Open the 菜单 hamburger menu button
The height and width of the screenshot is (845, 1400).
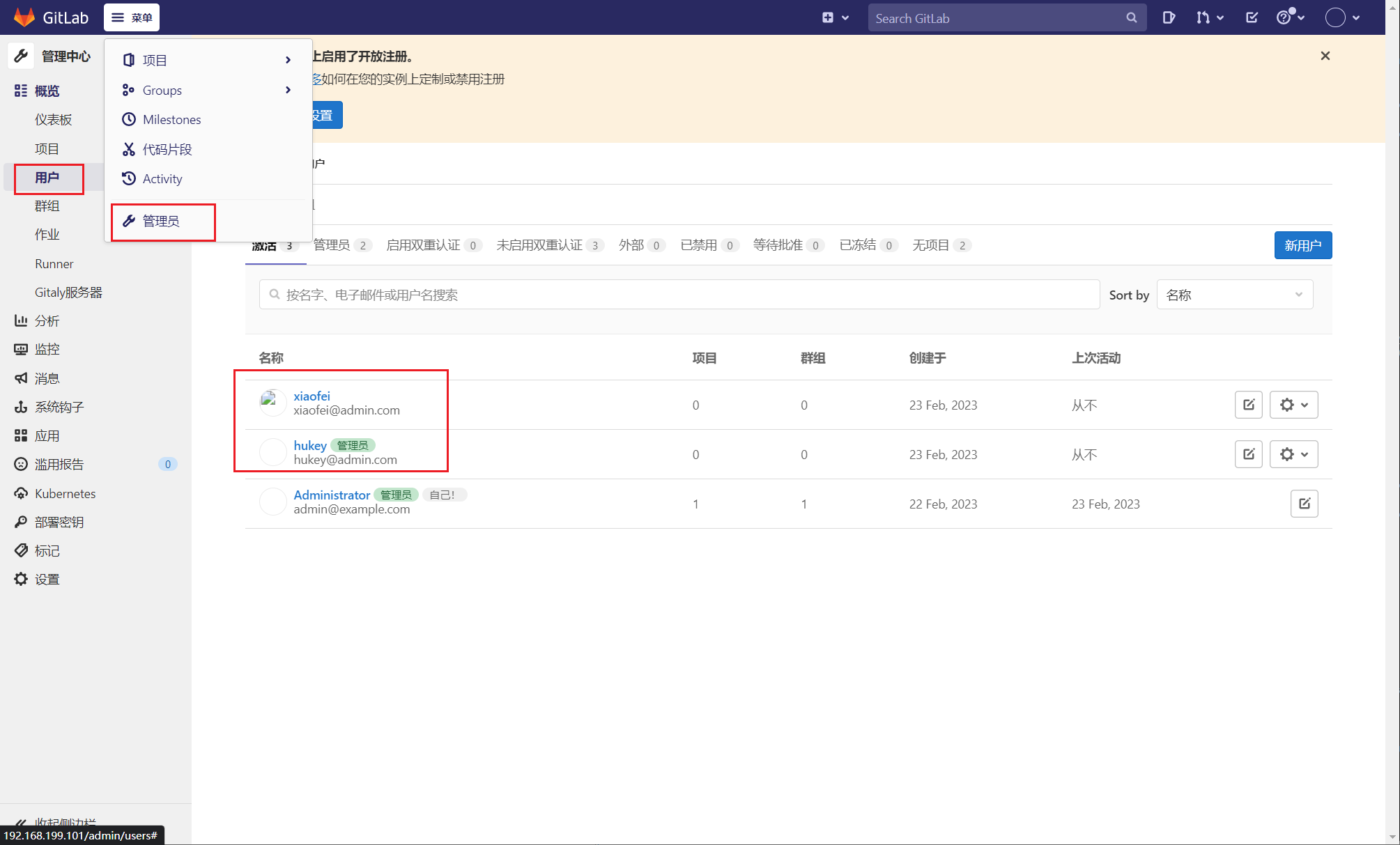click(x=132, y=17)
